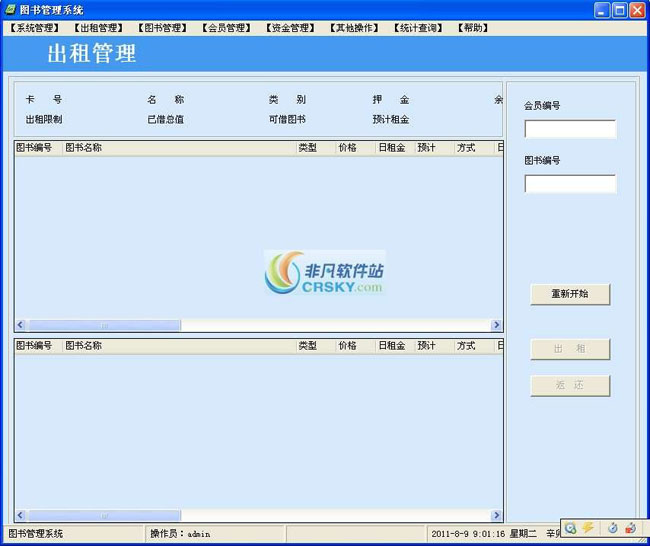
Task: Click the yellow lightning bolt icon
Action: [588, 528]
